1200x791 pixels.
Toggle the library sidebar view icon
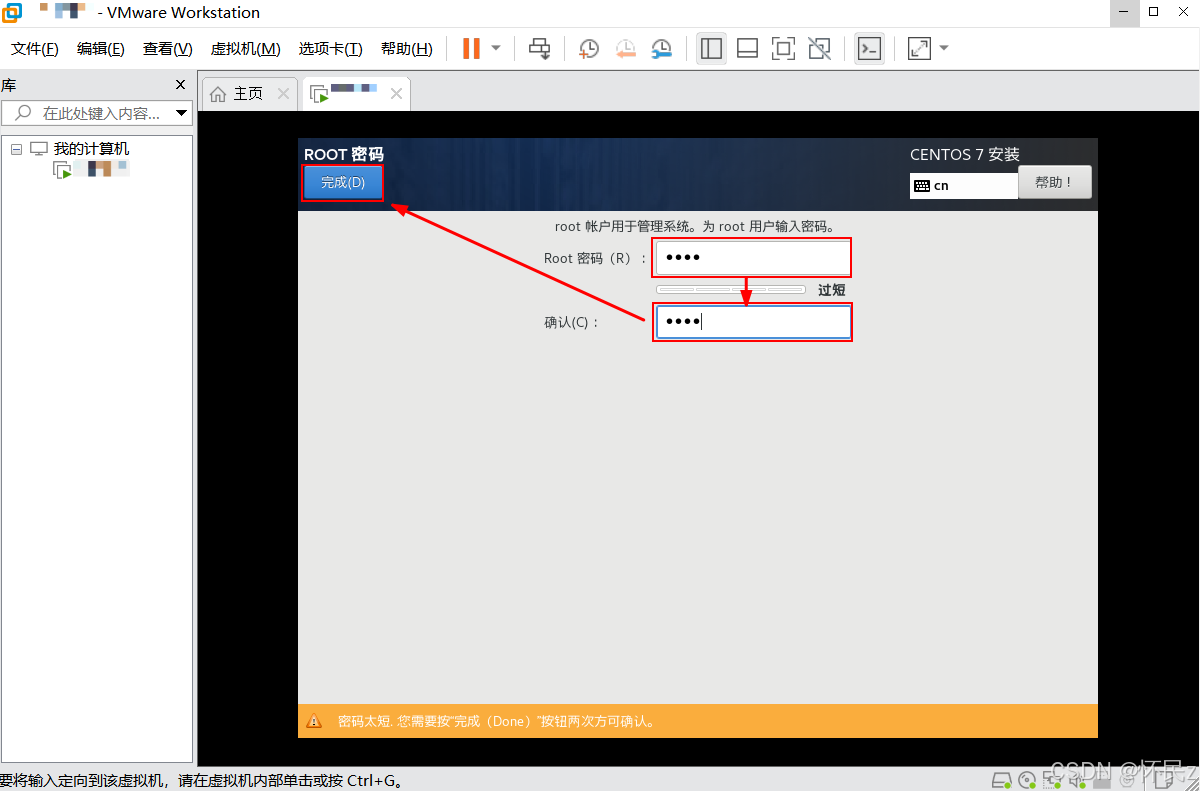(712, 48)
